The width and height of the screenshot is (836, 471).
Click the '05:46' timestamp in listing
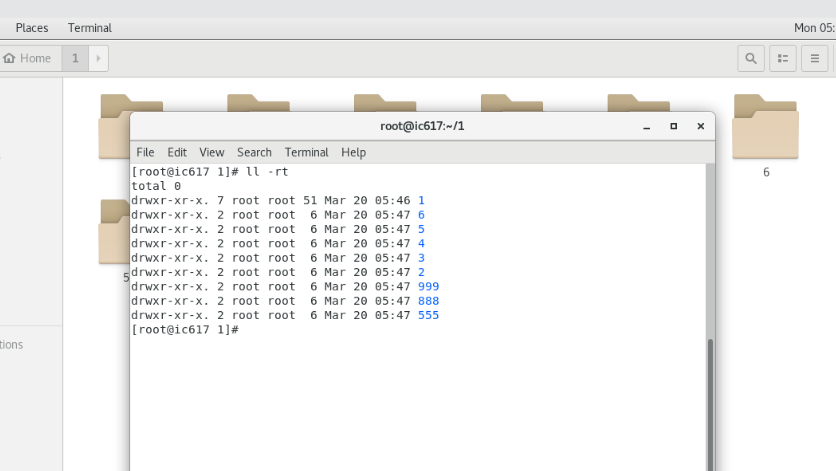tap(392, 201)
